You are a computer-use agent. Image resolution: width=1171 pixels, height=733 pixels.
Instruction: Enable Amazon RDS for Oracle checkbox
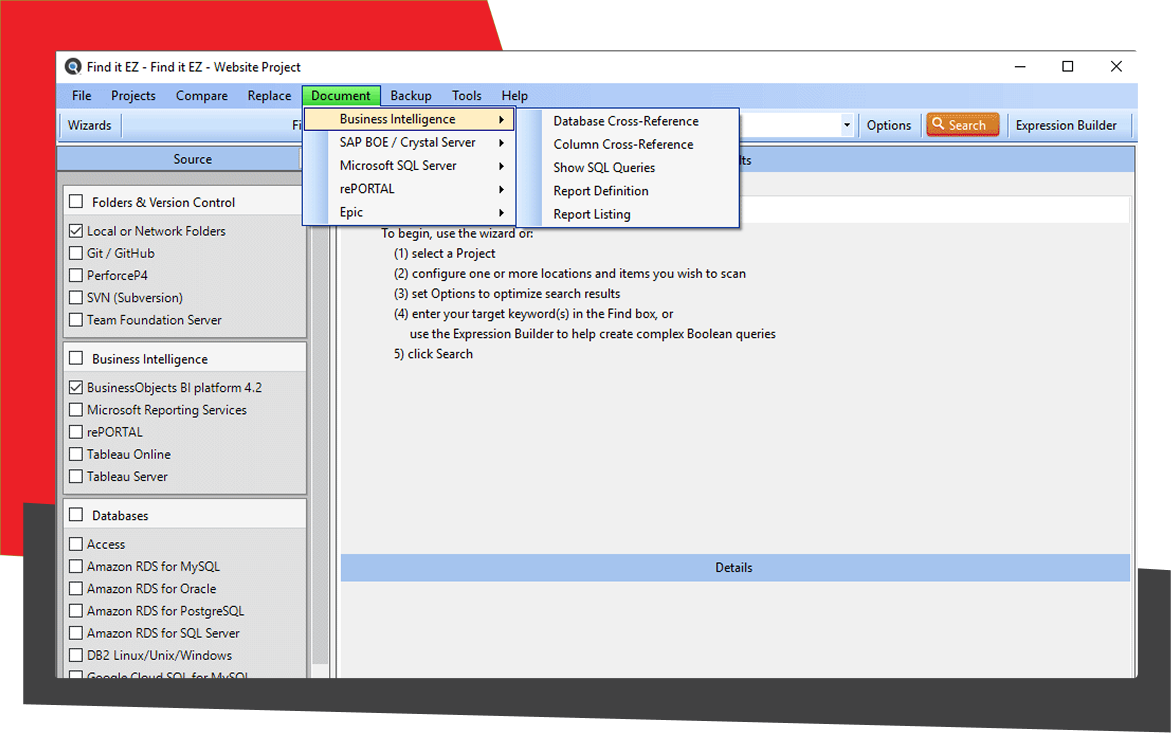pos(76,588)
